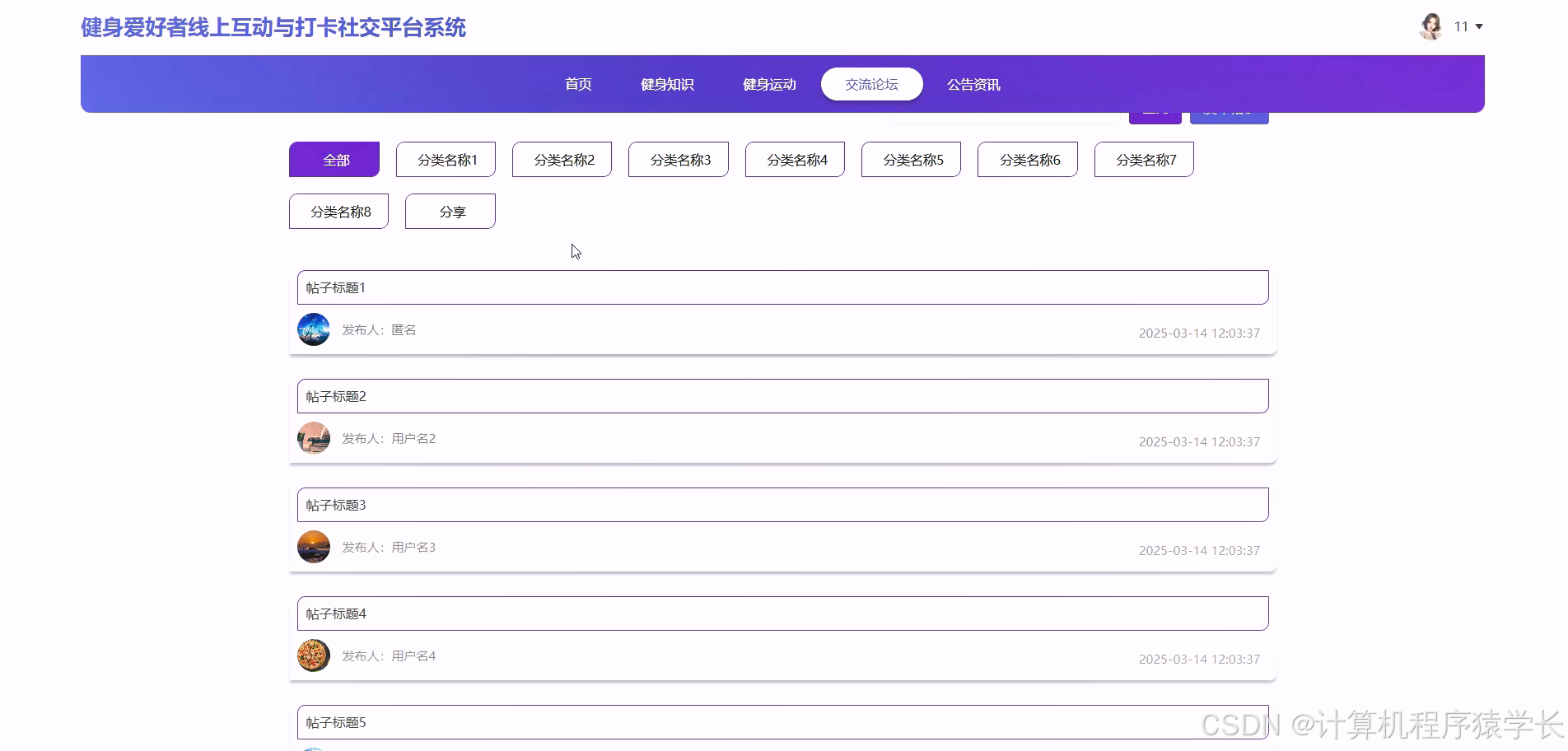Click username 11 in header
Viewport: 1568px width, 751px height.
pyautogui.click(x=1461, y=26)
